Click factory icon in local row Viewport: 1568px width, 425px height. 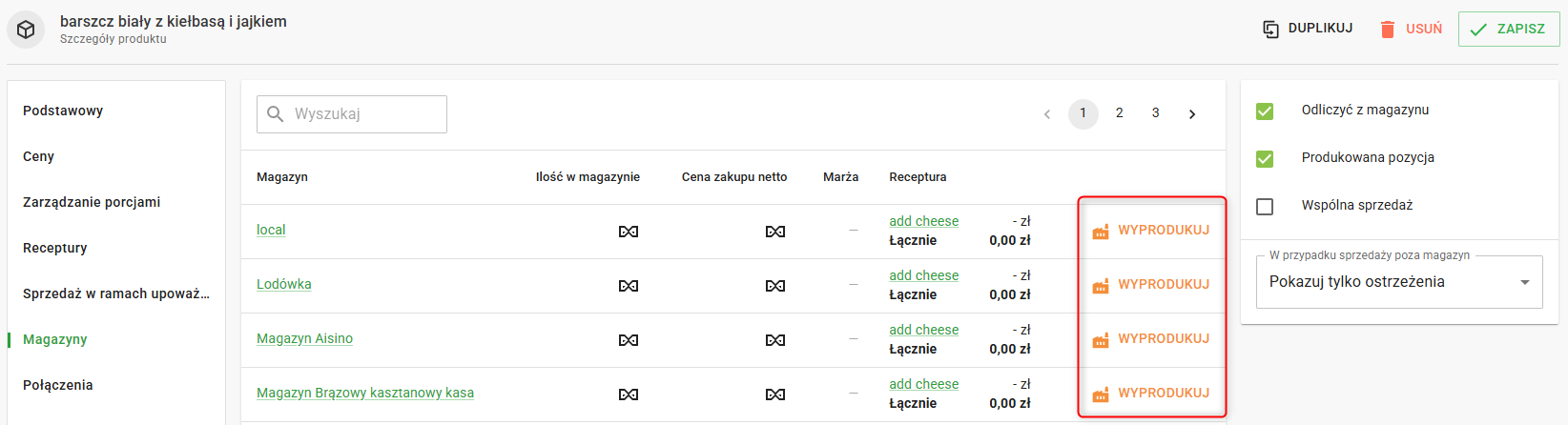pos(1101,232)
